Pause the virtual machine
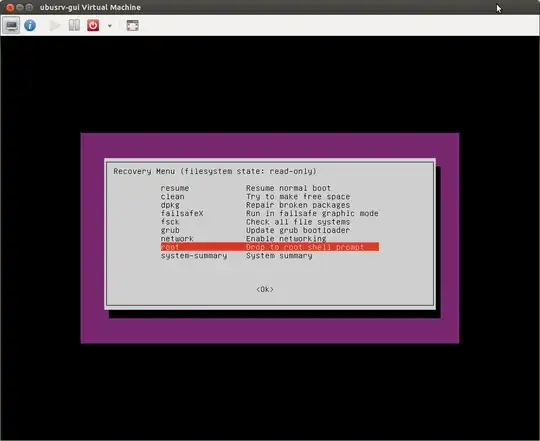 (x=74, y=25)
